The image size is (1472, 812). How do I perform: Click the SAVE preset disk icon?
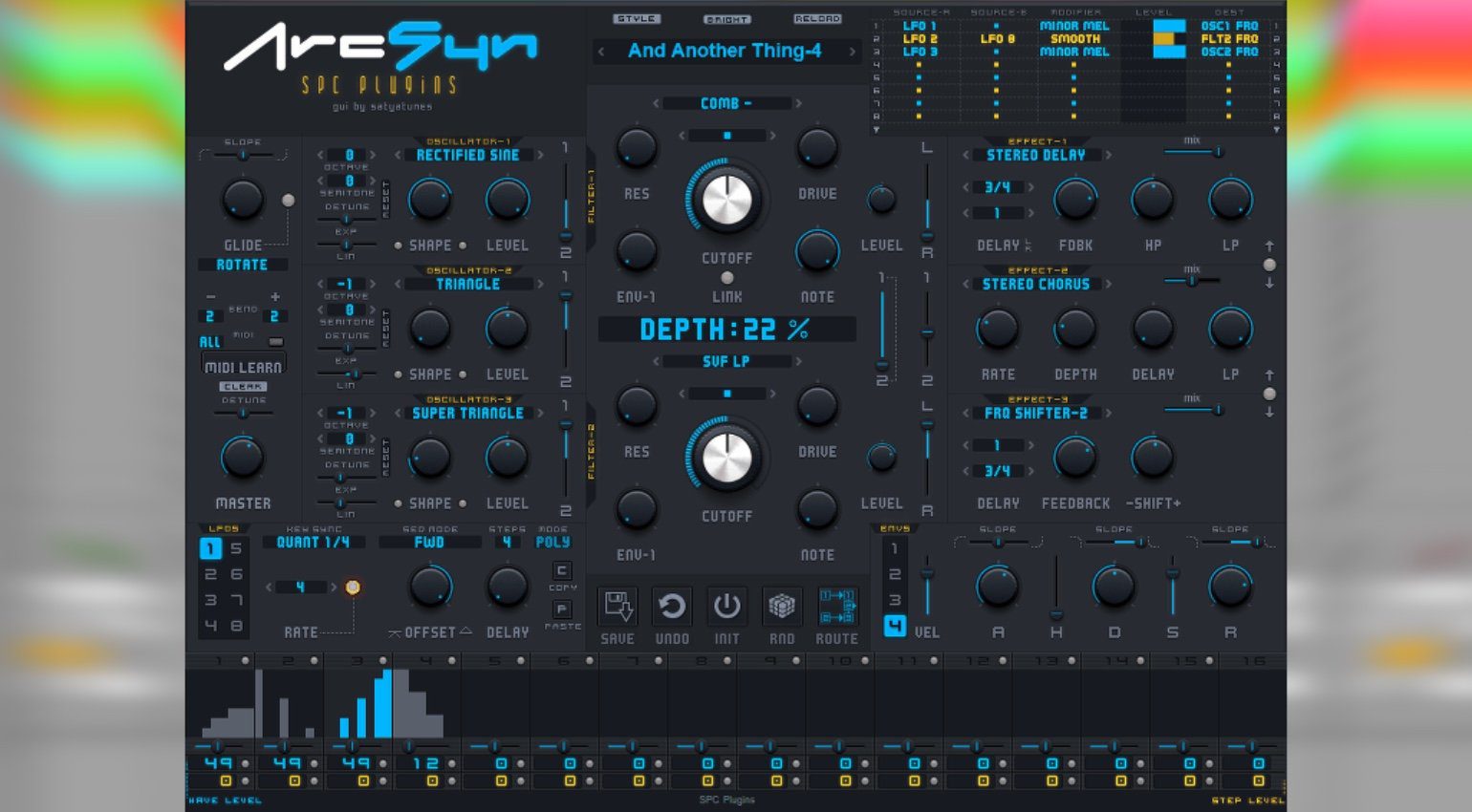coord(617,607)
